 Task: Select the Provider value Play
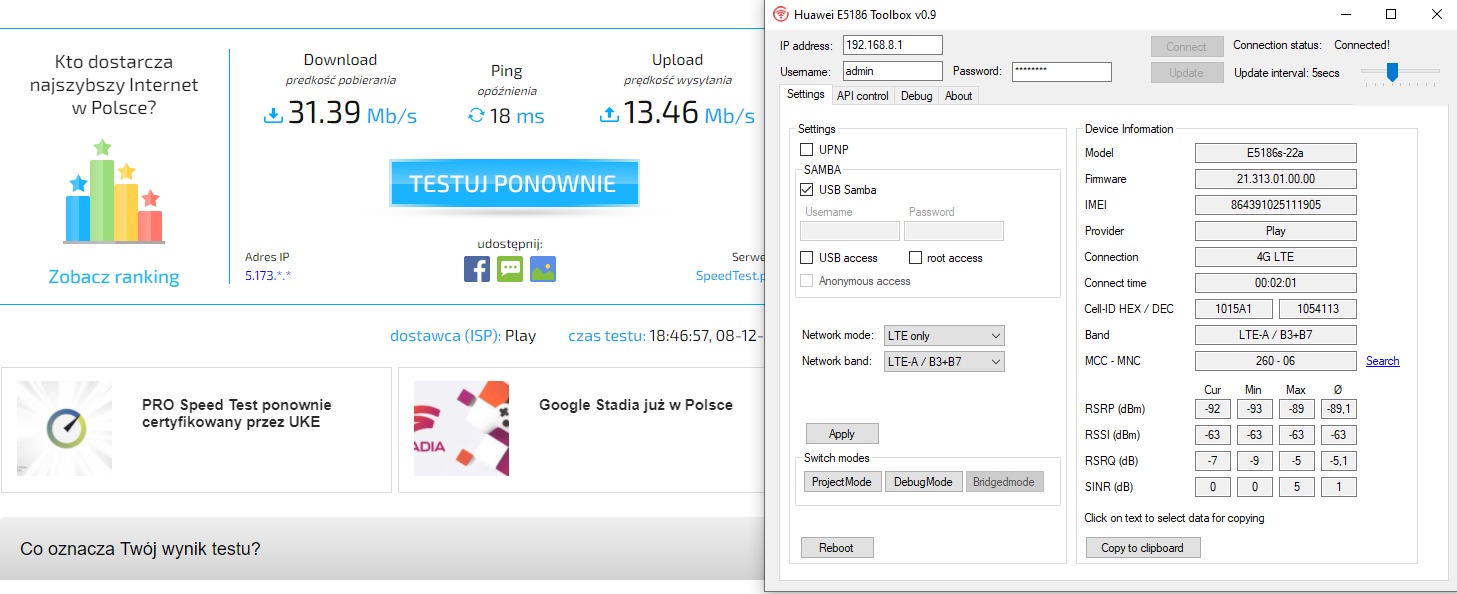1276,231
